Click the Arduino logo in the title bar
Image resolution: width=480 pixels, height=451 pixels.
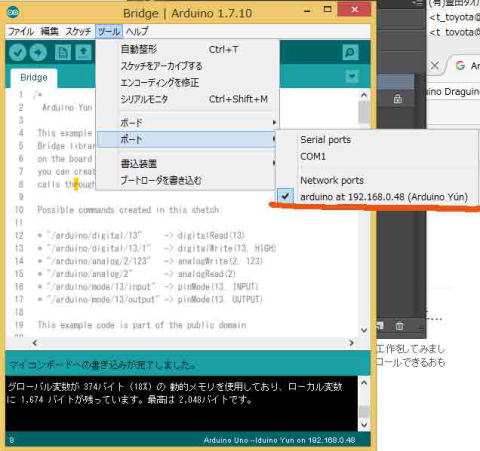coord(13,12)
